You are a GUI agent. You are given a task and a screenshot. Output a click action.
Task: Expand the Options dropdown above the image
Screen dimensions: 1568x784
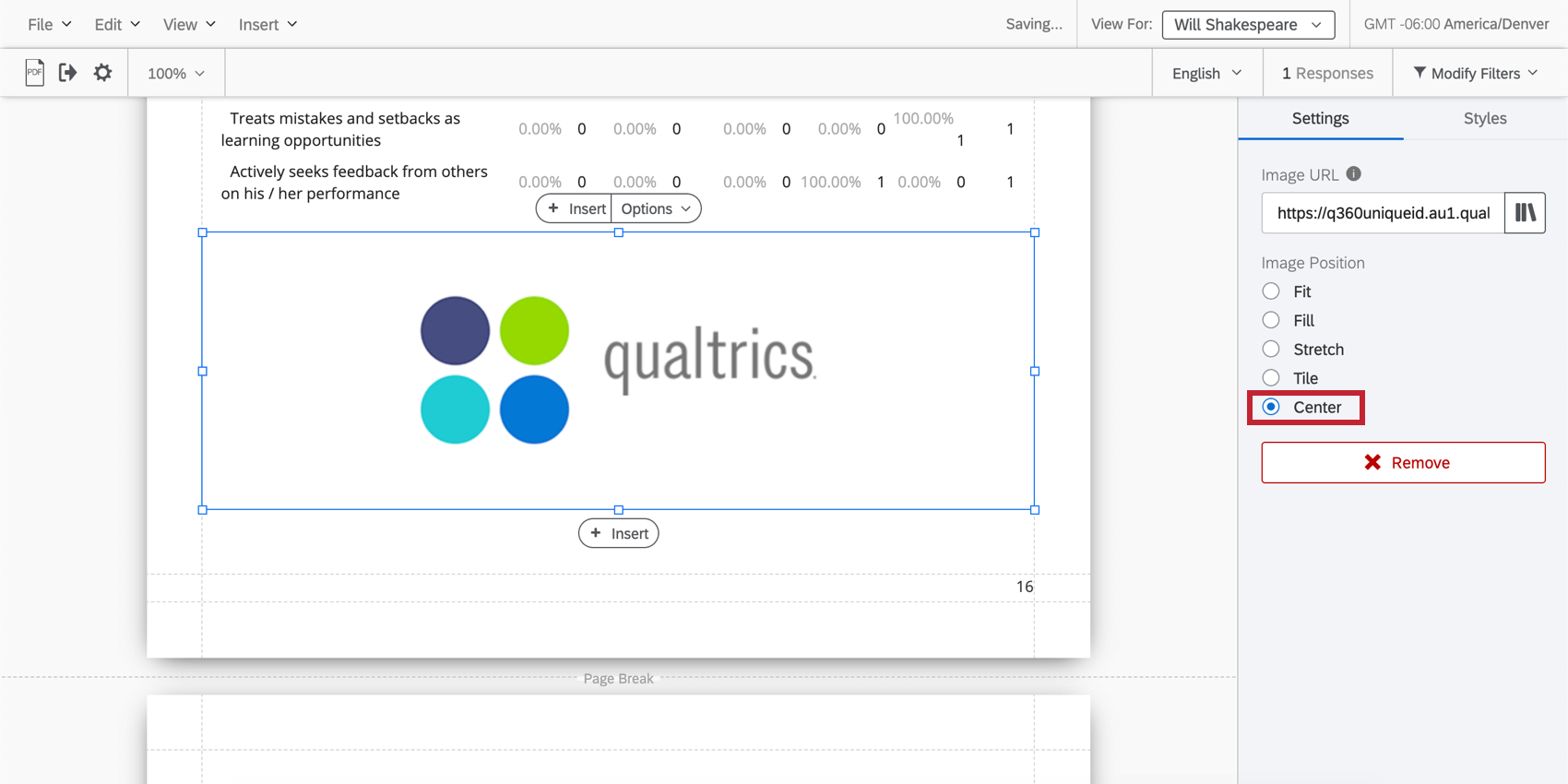point(656,208)
